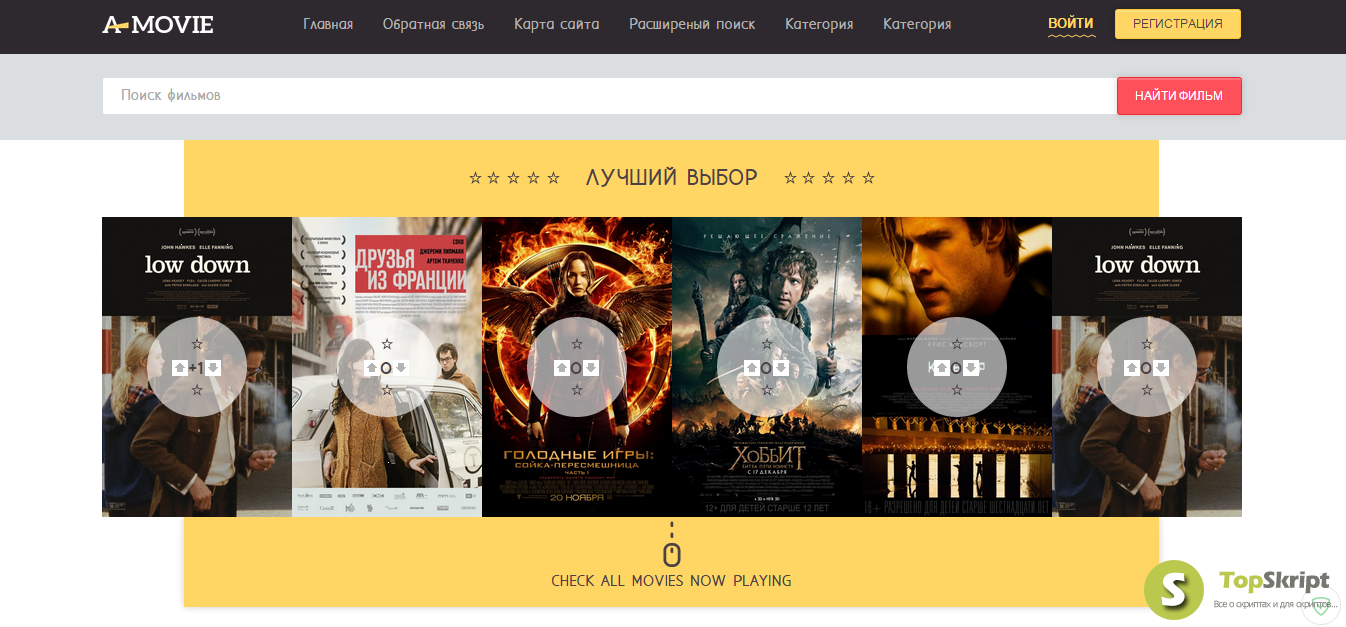Image resolution: width=1346 pixels, height=627 pixels.
Task: Click the НАЙТИ ФИЛЬМ search button
Action: tap(1179, 96)
